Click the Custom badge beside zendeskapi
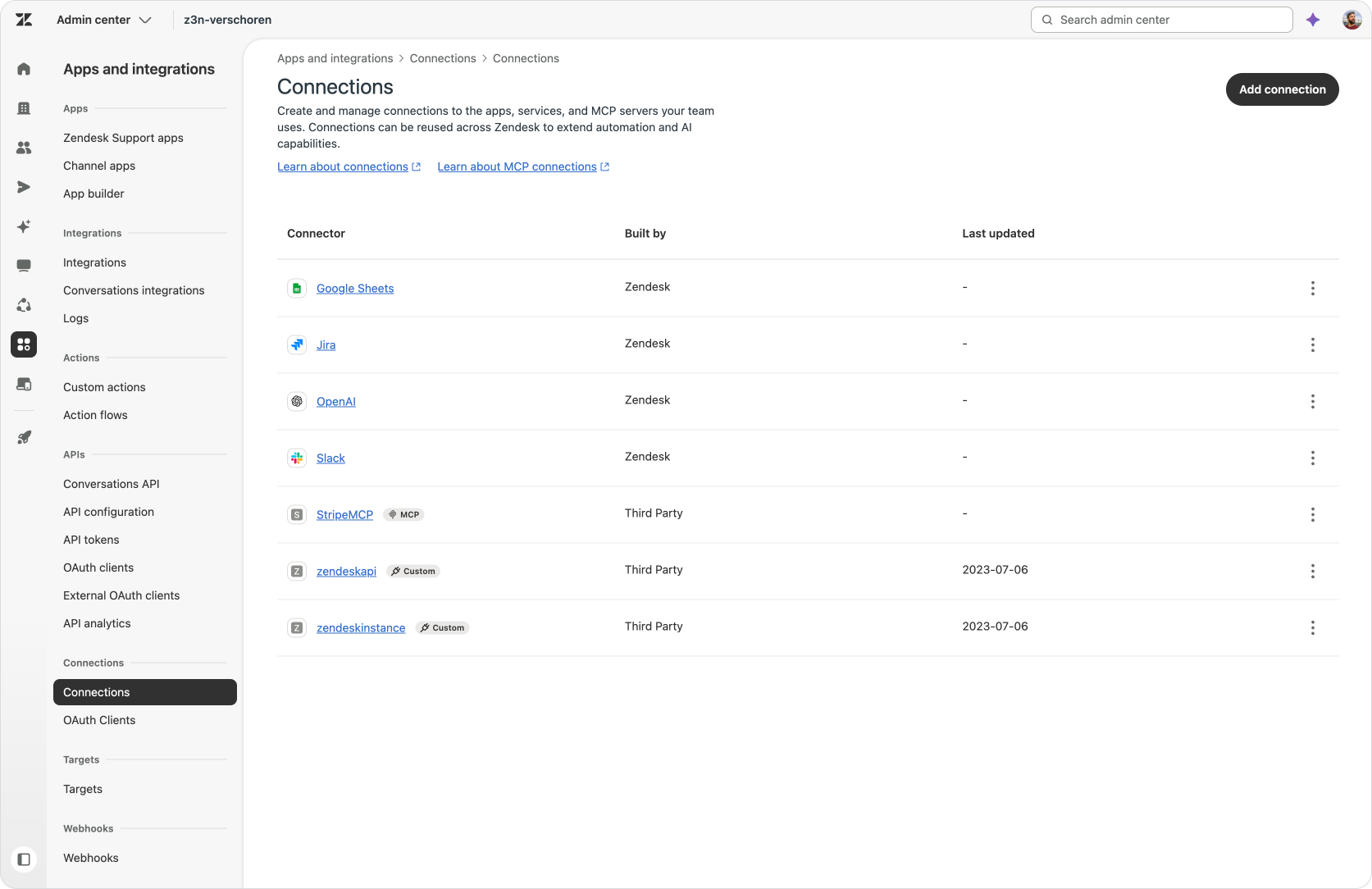Viewport: 1372px width, 889px height. 413,572
